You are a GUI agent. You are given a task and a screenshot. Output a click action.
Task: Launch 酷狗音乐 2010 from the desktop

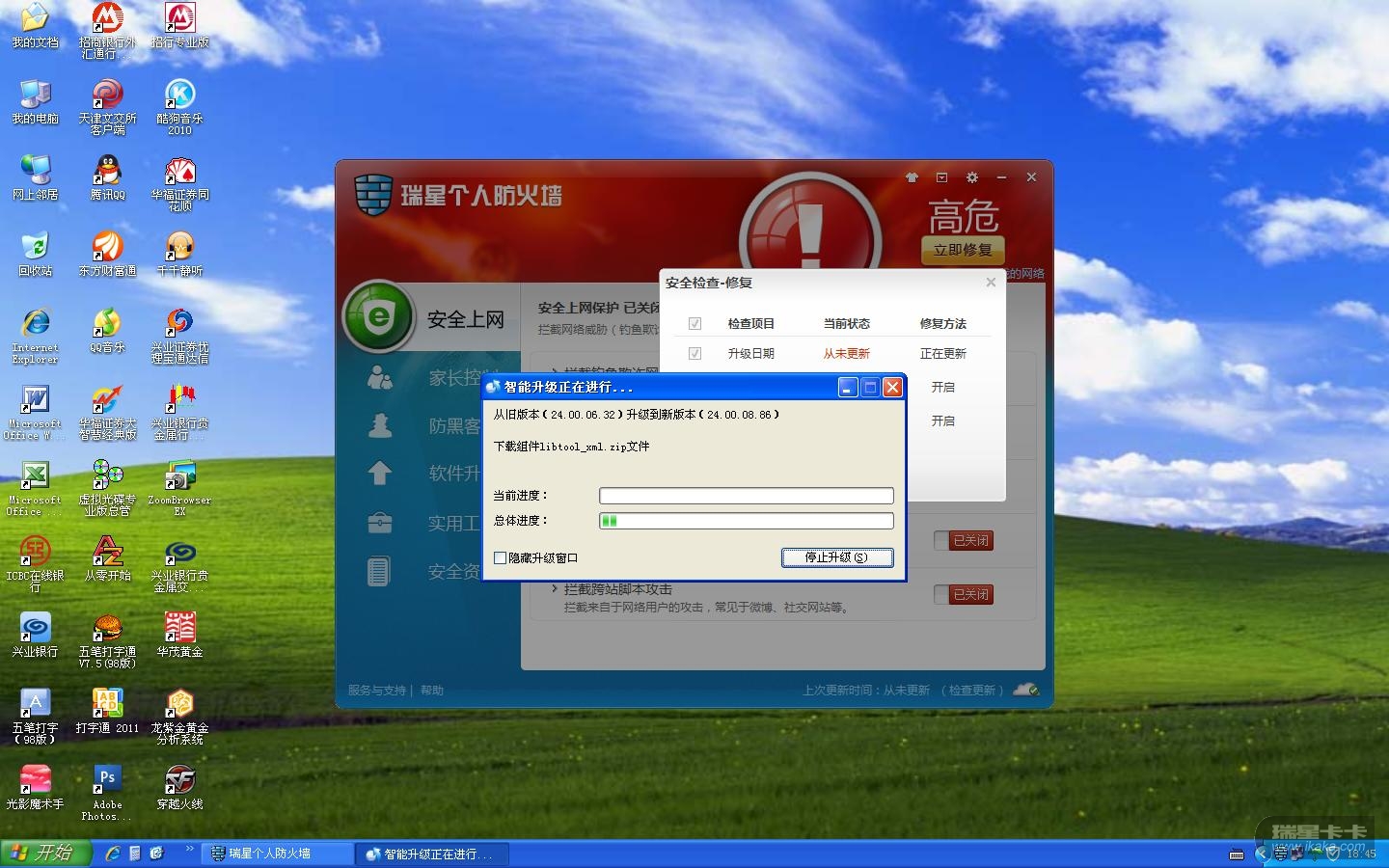click(179, 107)
